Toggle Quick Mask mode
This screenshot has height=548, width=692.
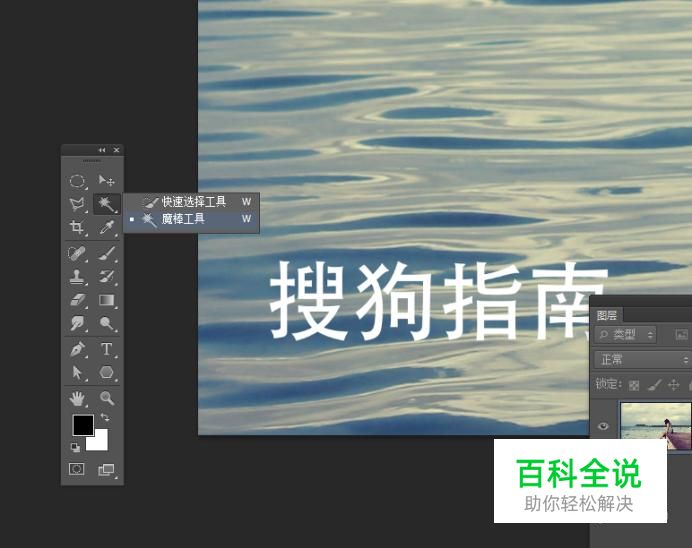[x=76, y=469]
